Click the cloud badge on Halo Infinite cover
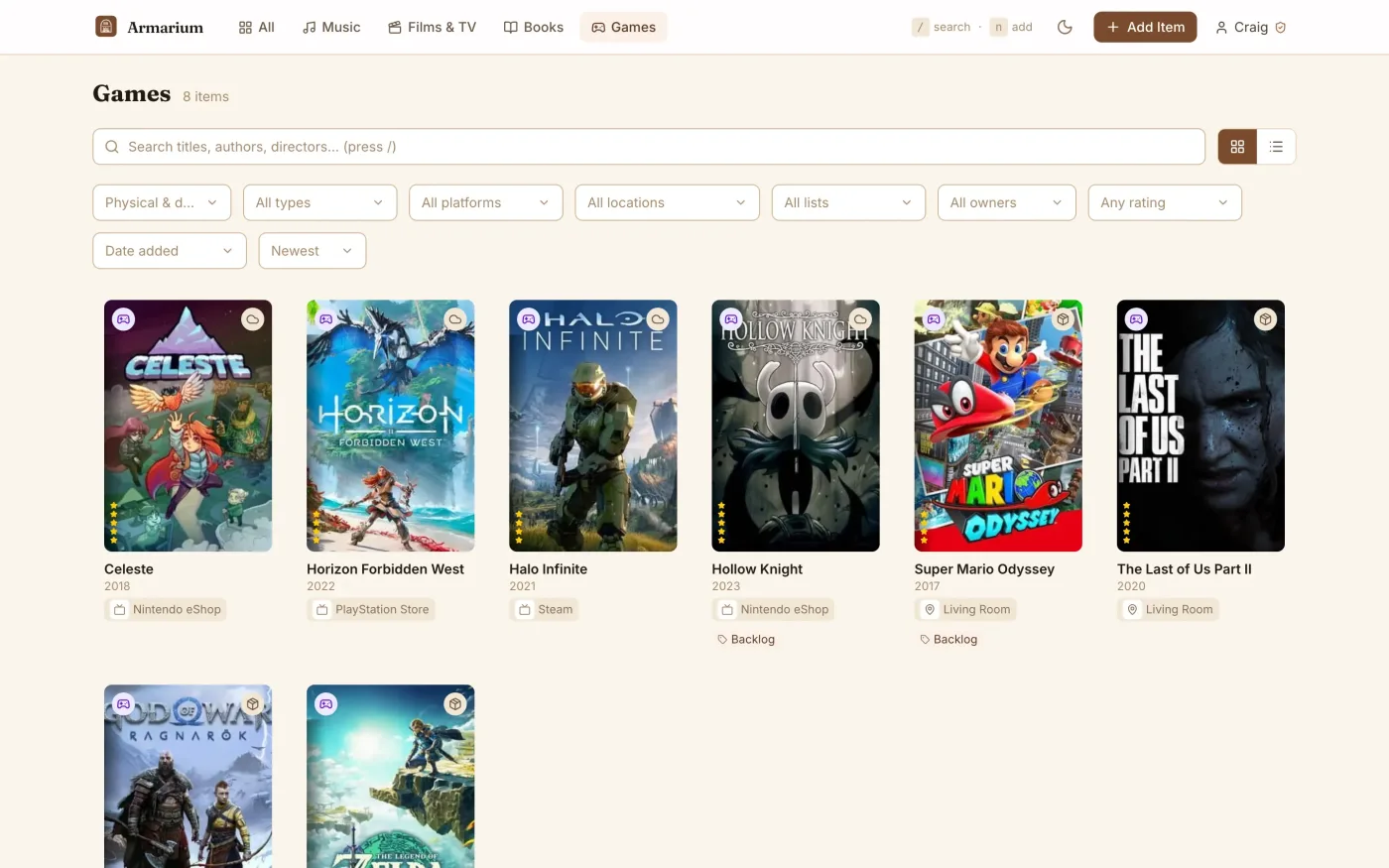1389x868 pixels. coord(658,319)
